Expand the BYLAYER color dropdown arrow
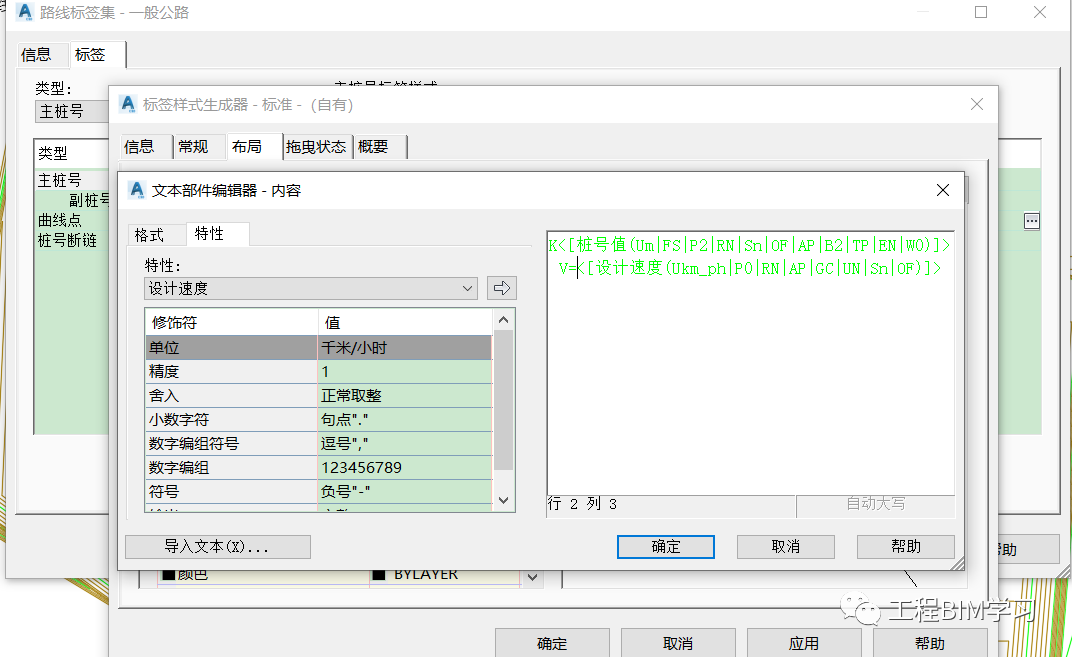The image size is (1072, 657). click(x=533, y=578)
